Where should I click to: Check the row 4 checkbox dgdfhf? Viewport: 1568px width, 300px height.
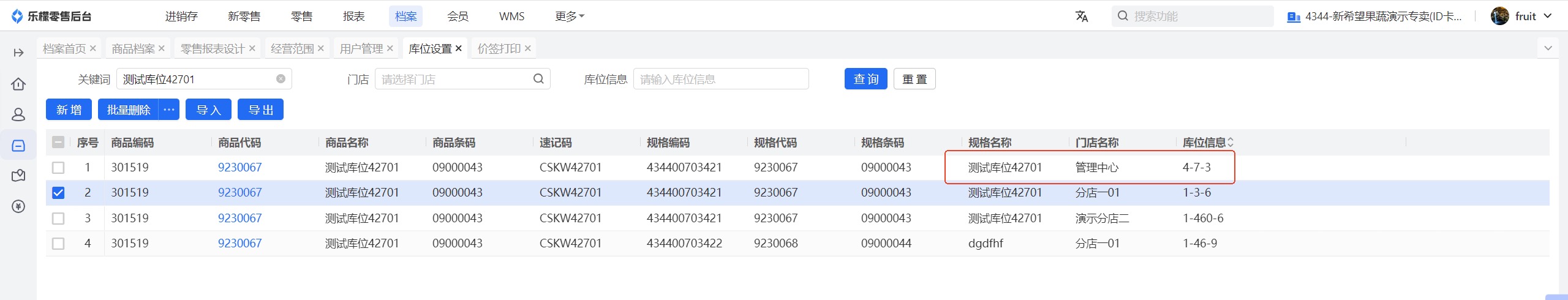click(x=58, y=244)
